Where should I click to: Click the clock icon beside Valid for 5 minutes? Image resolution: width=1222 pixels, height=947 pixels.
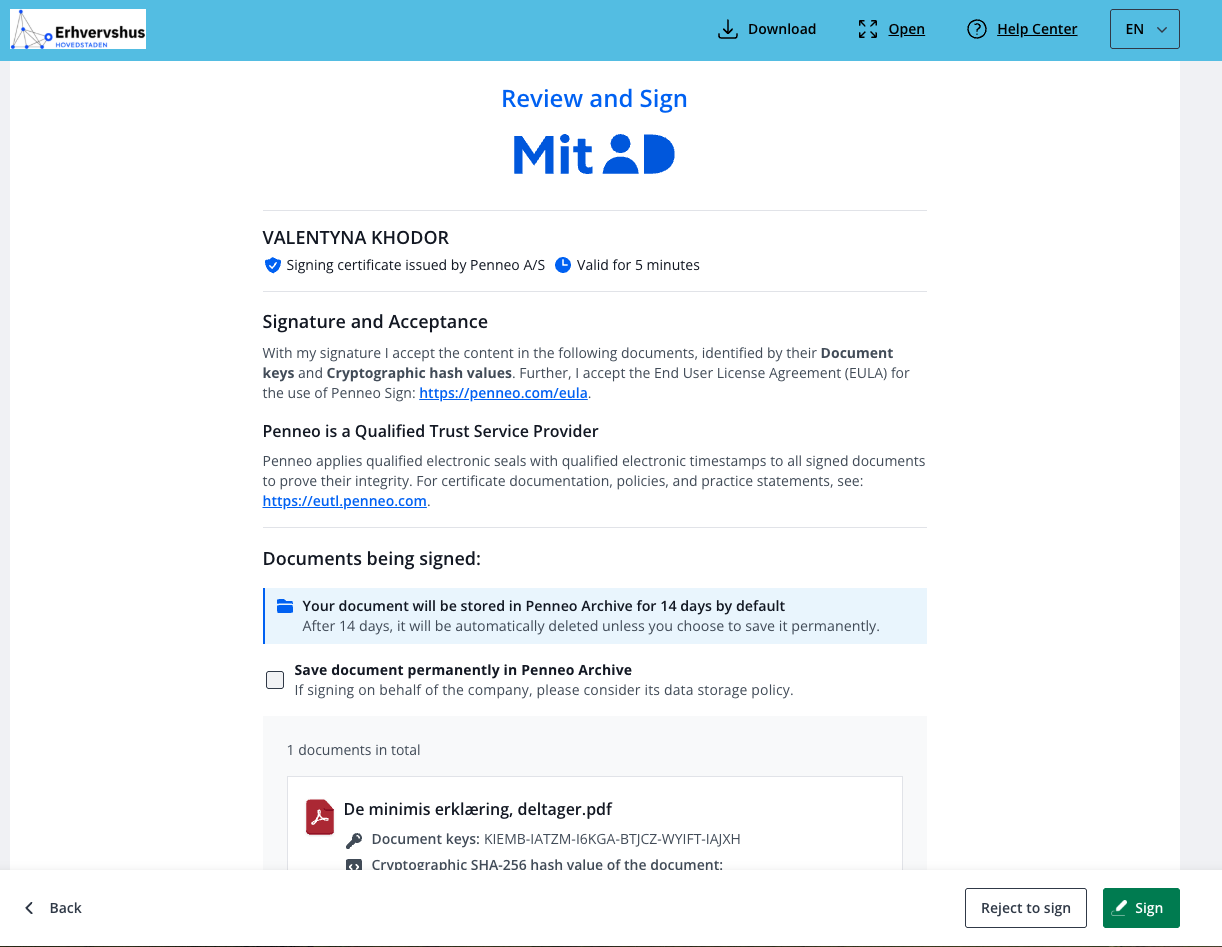click(563, 265)
